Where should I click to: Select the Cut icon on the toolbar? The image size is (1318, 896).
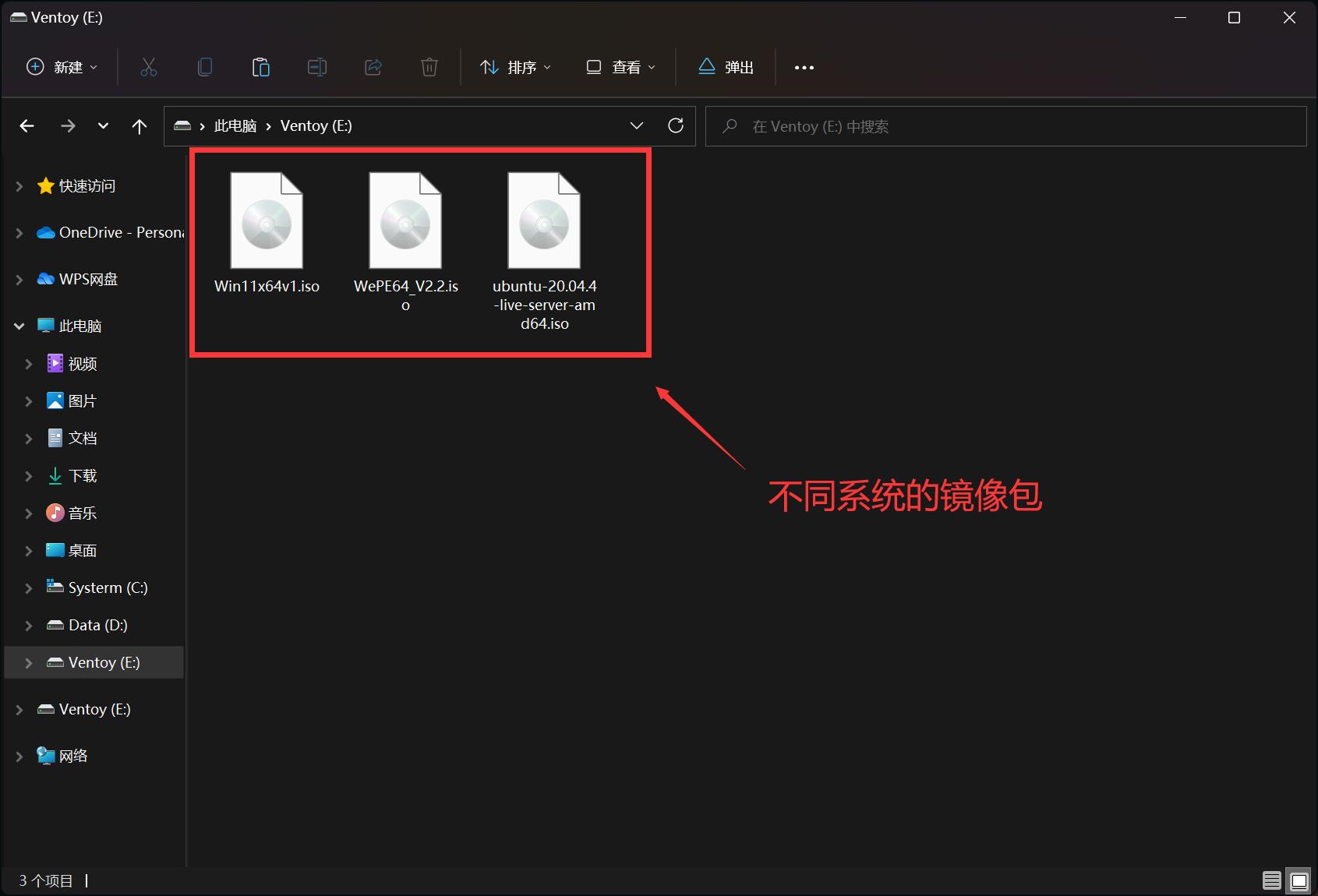(x=148, y=67)
